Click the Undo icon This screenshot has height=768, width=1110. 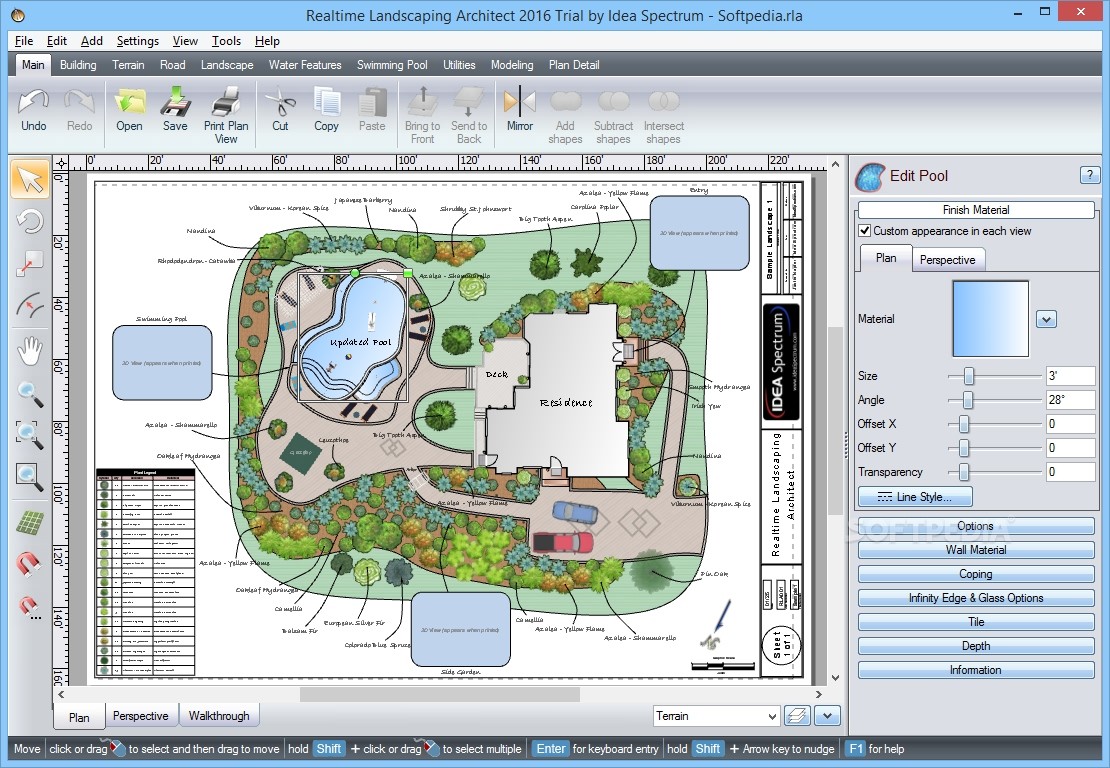coord(33,110)
